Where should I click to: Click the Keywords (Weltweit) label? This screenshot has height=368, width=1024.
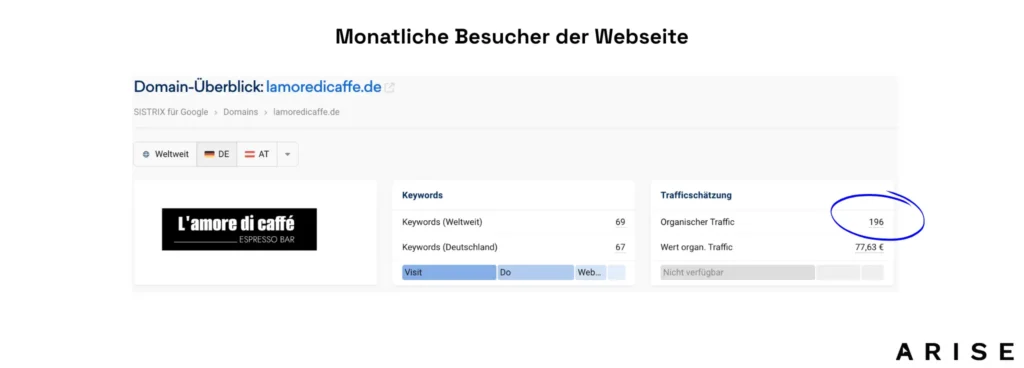[442, 222]
